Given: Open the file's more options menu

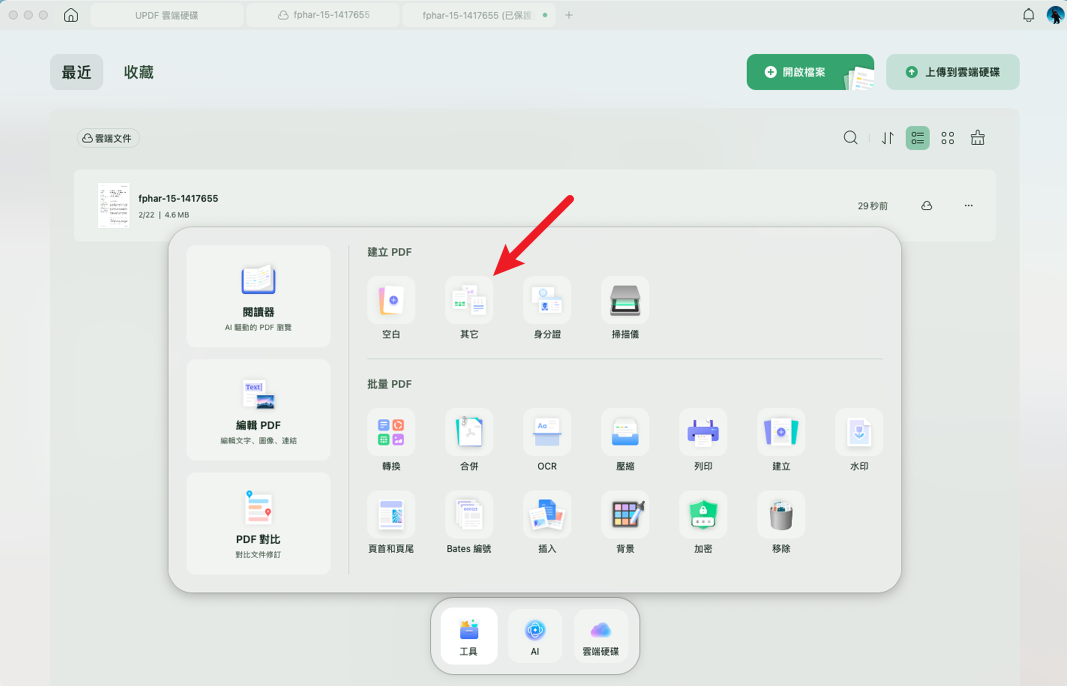Looking at the screenshot, I should coord(968,206).
